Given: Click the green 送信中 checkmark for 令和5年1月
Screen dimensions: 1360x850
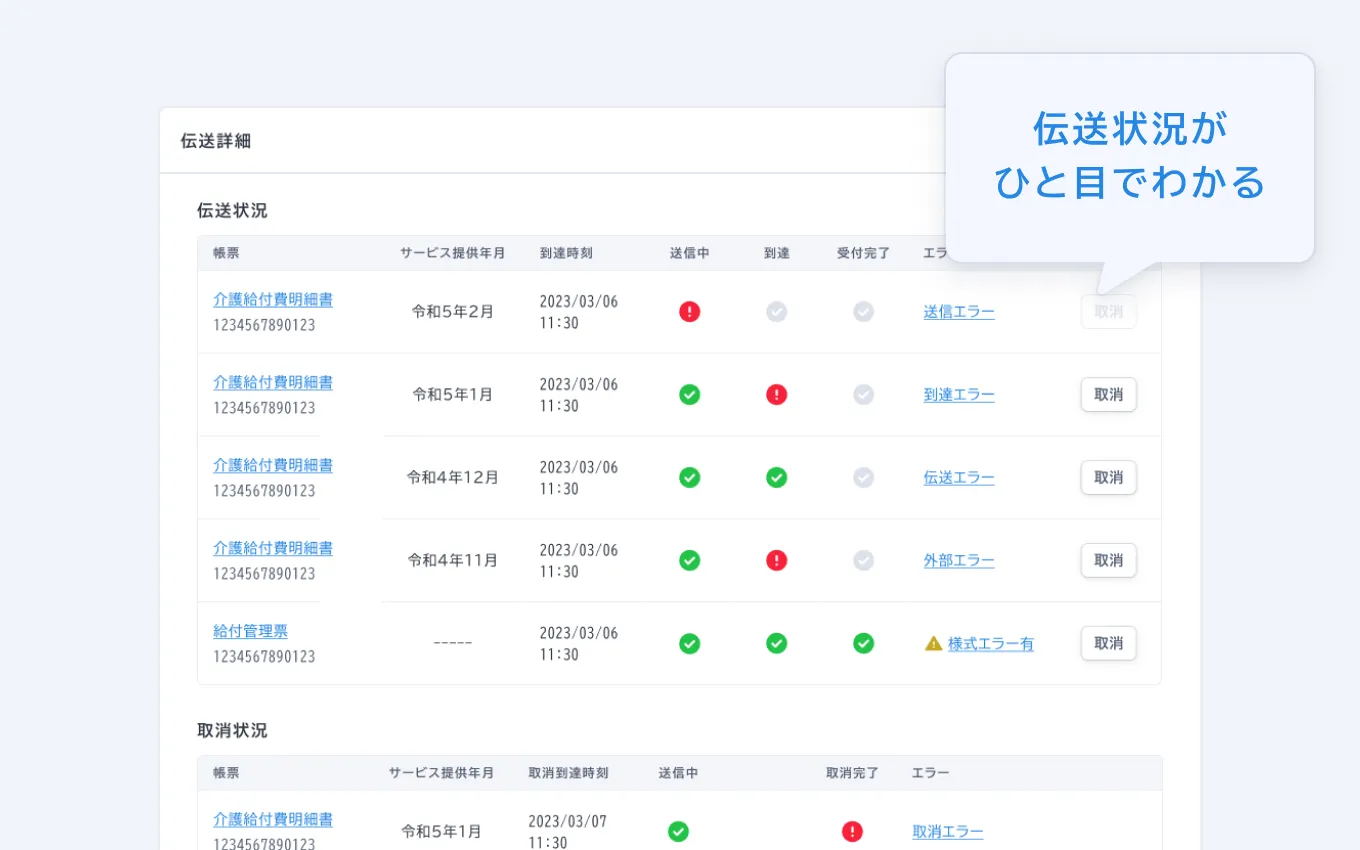Looking at the screenshot, I should (x=689, y=394).
